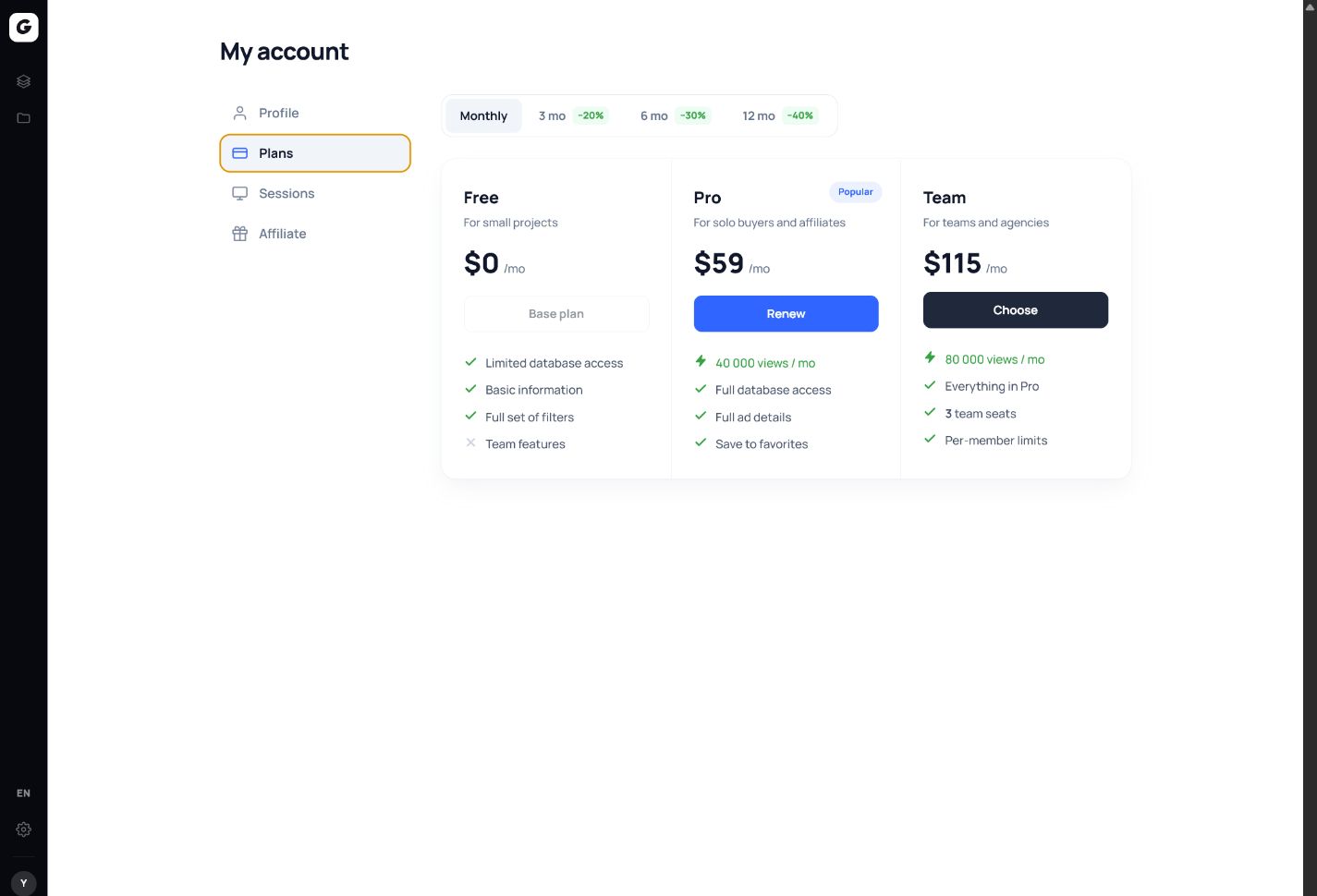Click the "For solo buyers and affiliates" subtitle
Viewport: 1317px width, 896px height.
coord(770,223)
